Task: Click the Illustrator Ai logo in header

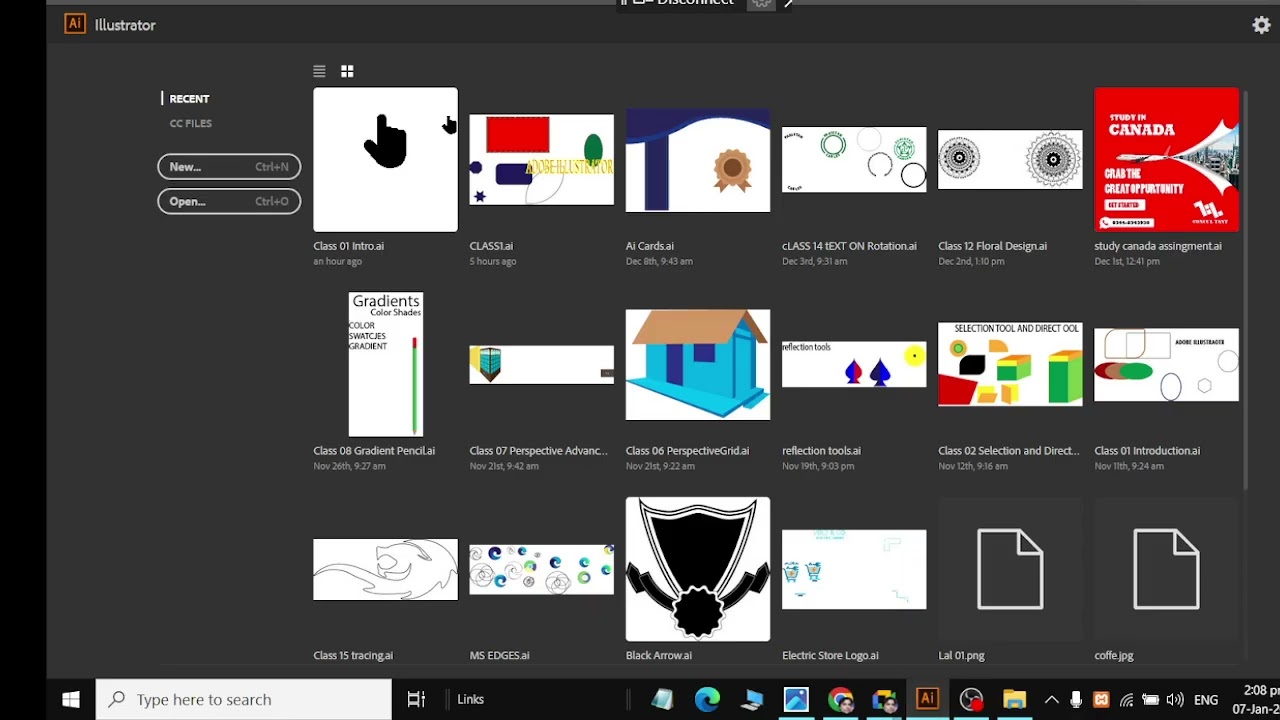Action: coord(75,24)
